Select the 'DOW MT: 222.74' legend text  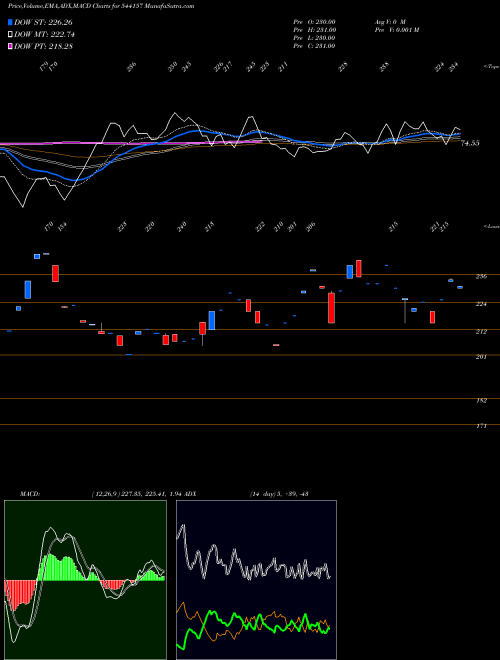[x=44, y=35]
